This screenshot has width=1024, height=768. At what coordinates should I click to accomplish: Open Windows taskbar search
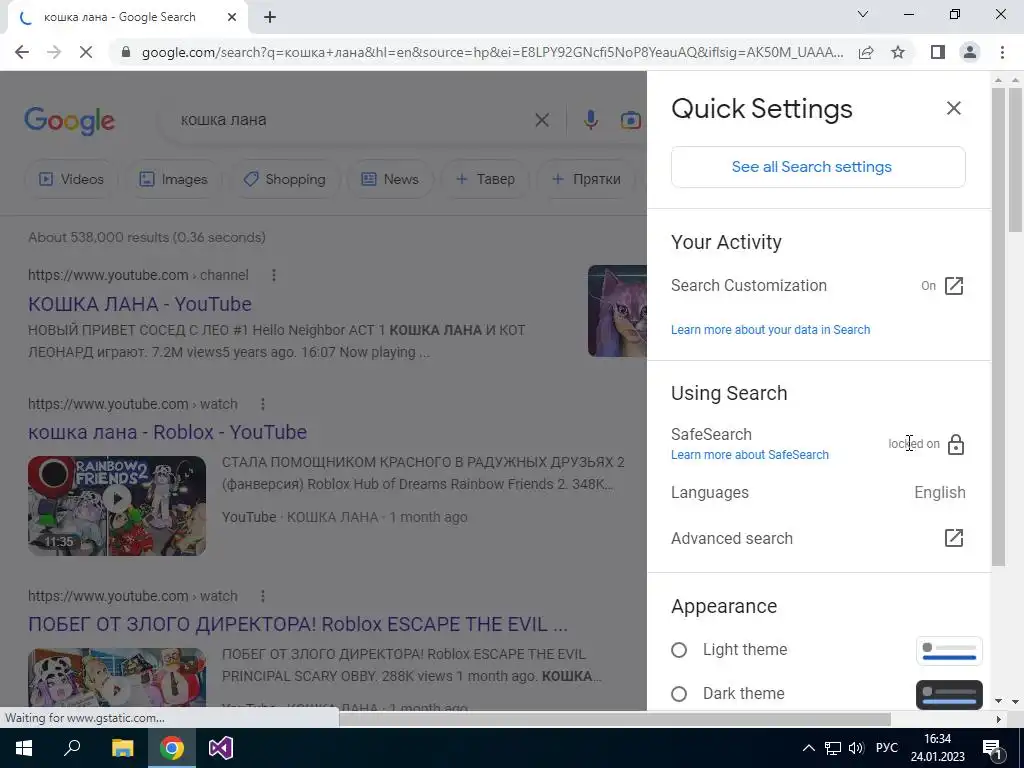(72, 748)
